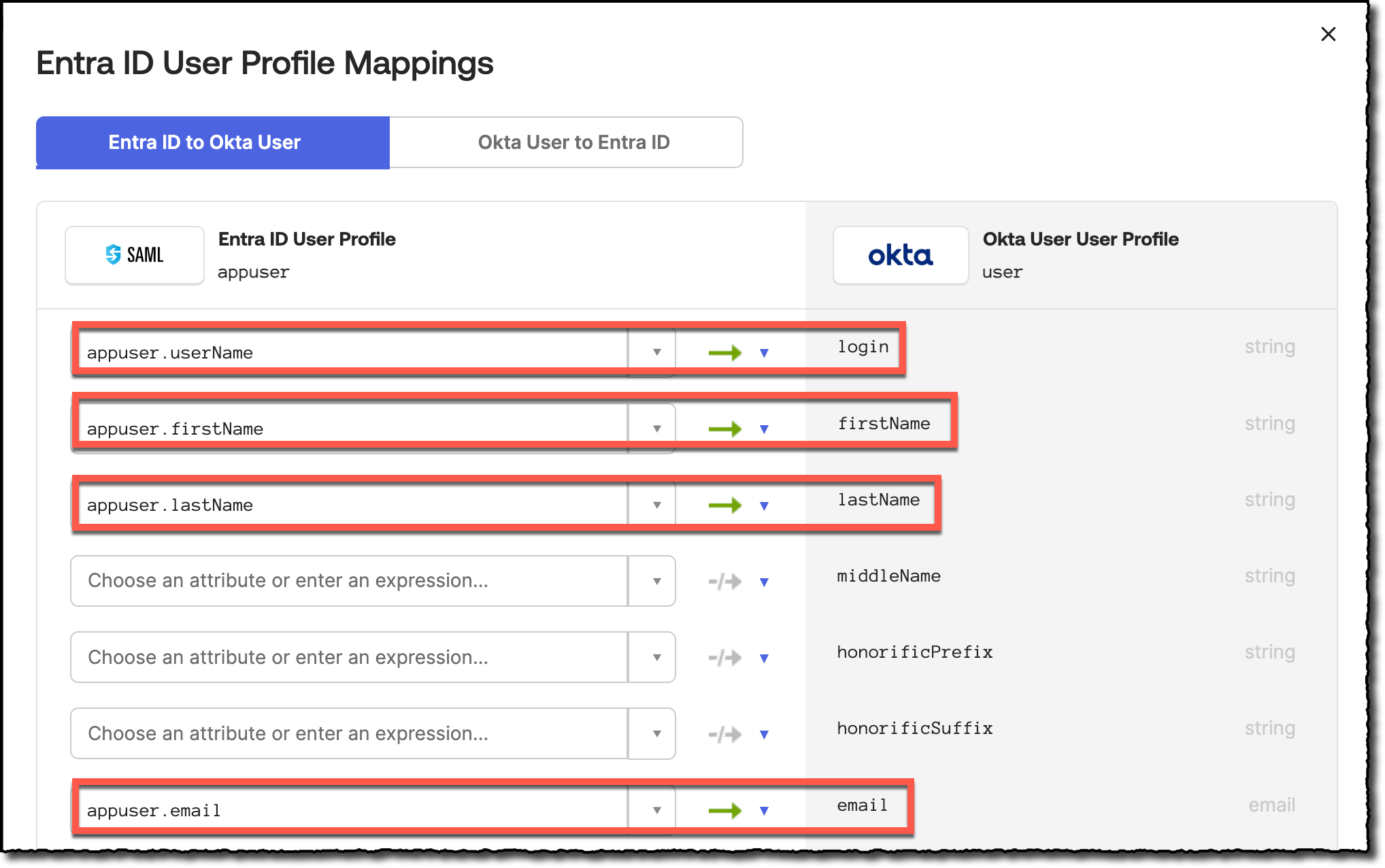Open the Okta User to Entra ID tab
This screenshot has height=868, width=1385.
(x=566, y=142)
